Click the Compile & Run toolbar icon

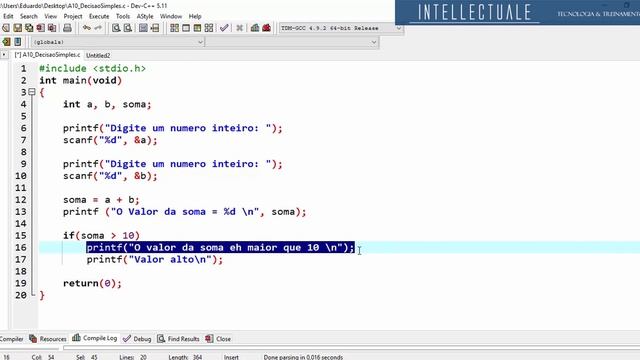click(x=197, y=28)
